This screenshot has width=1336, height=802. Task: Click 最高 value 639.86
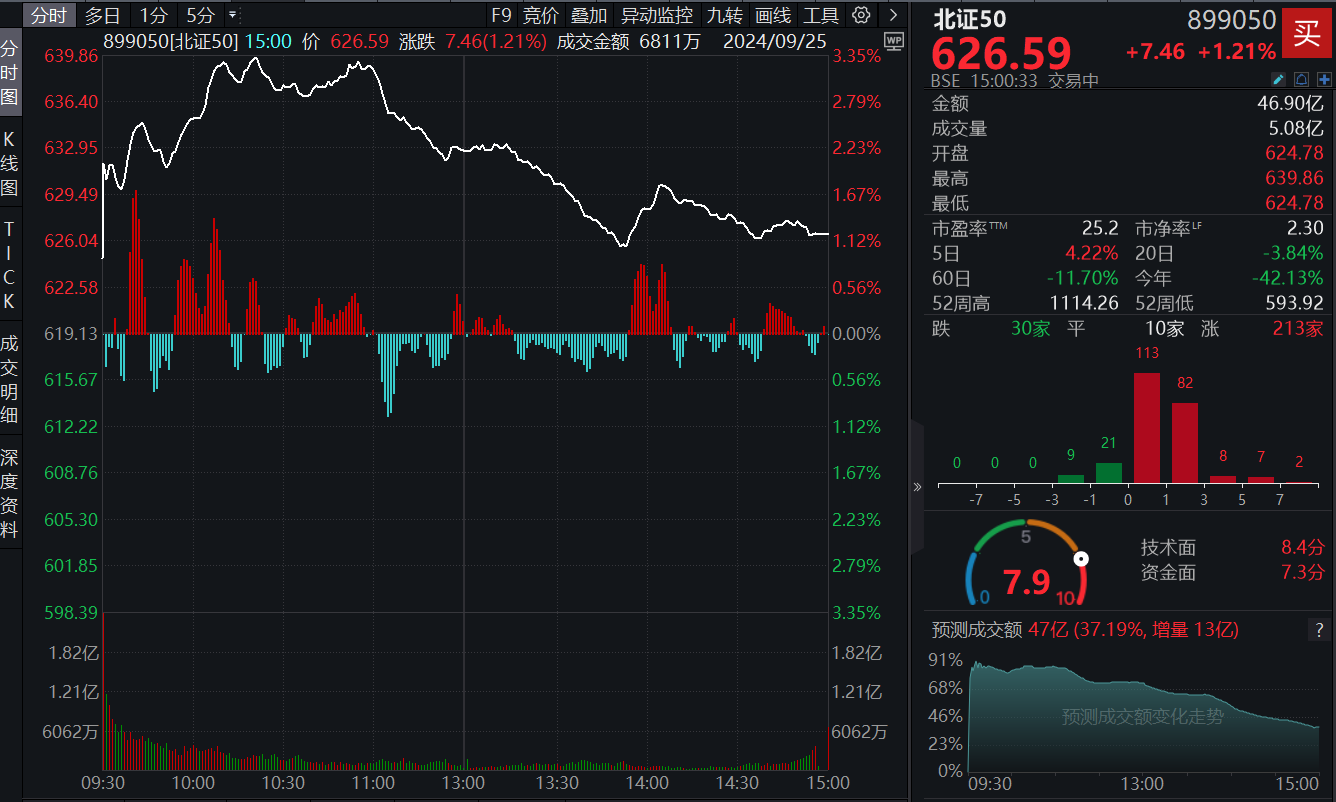(x=1293, y=179)
